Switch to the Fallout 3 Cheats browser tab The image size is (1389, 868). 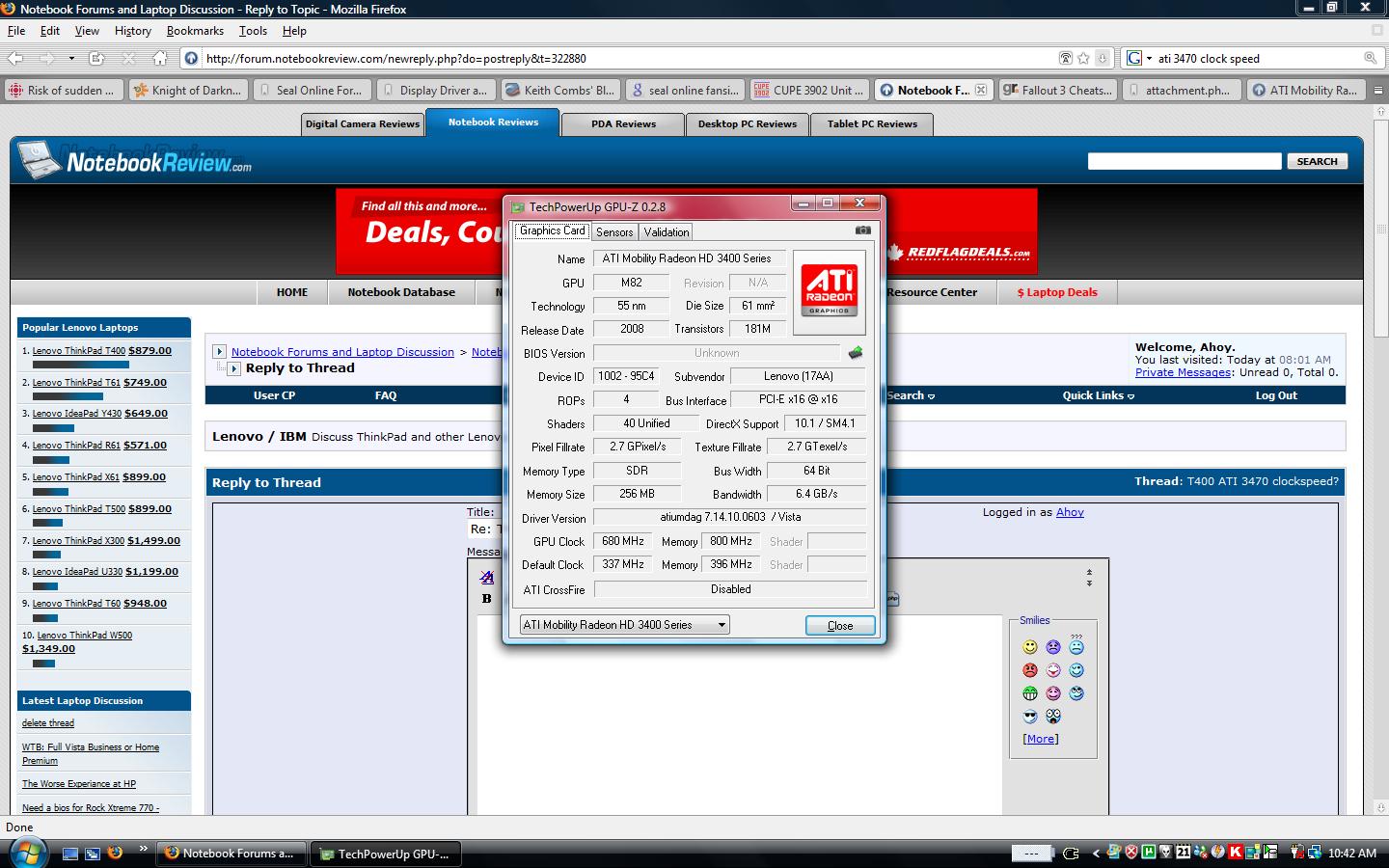[x=1057, y=90]
